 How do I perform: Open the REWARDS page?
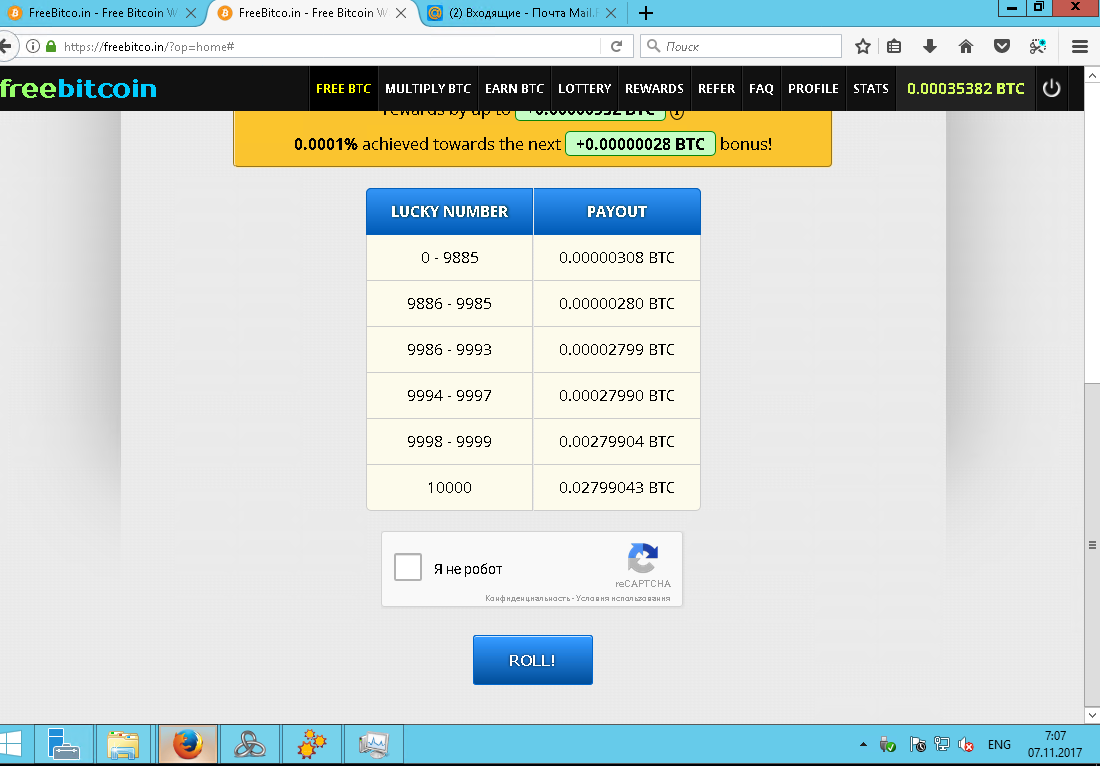[x=654, y=88]
